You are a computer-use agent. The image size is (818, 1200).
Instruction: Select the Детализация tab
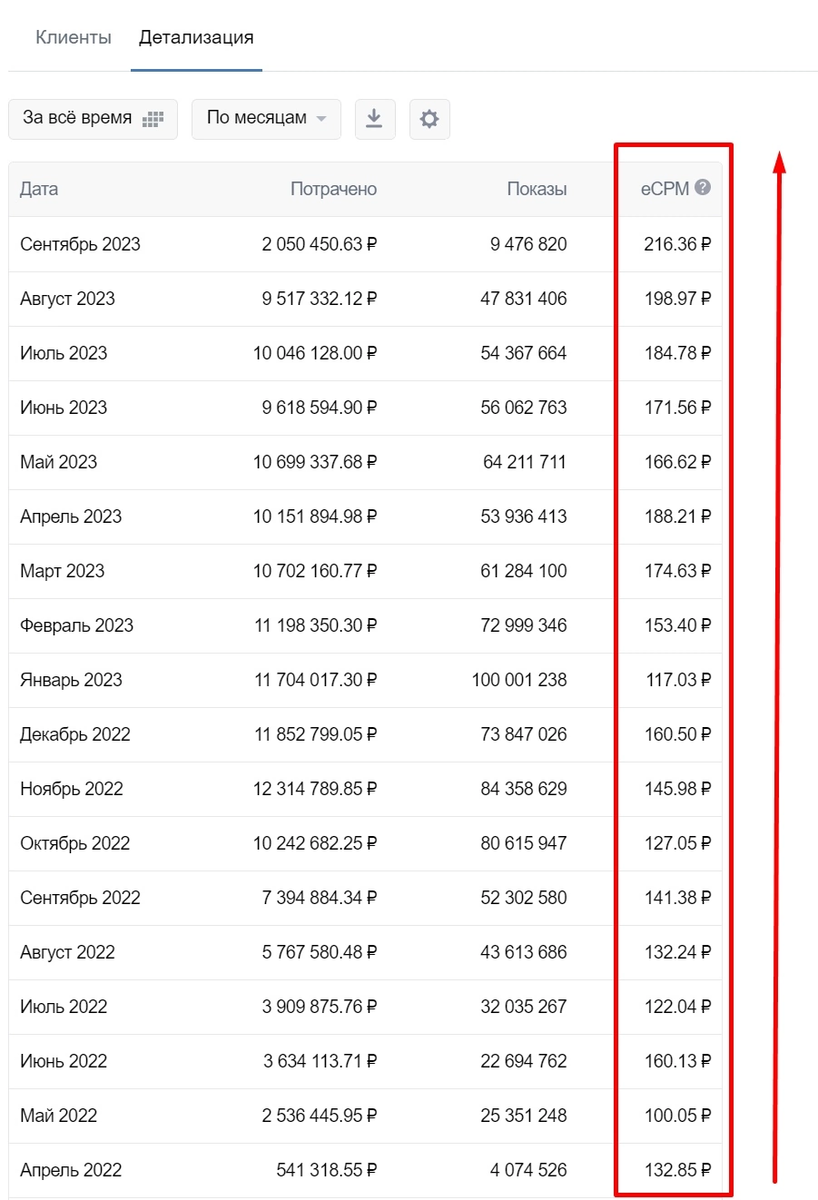click(196, 38)
